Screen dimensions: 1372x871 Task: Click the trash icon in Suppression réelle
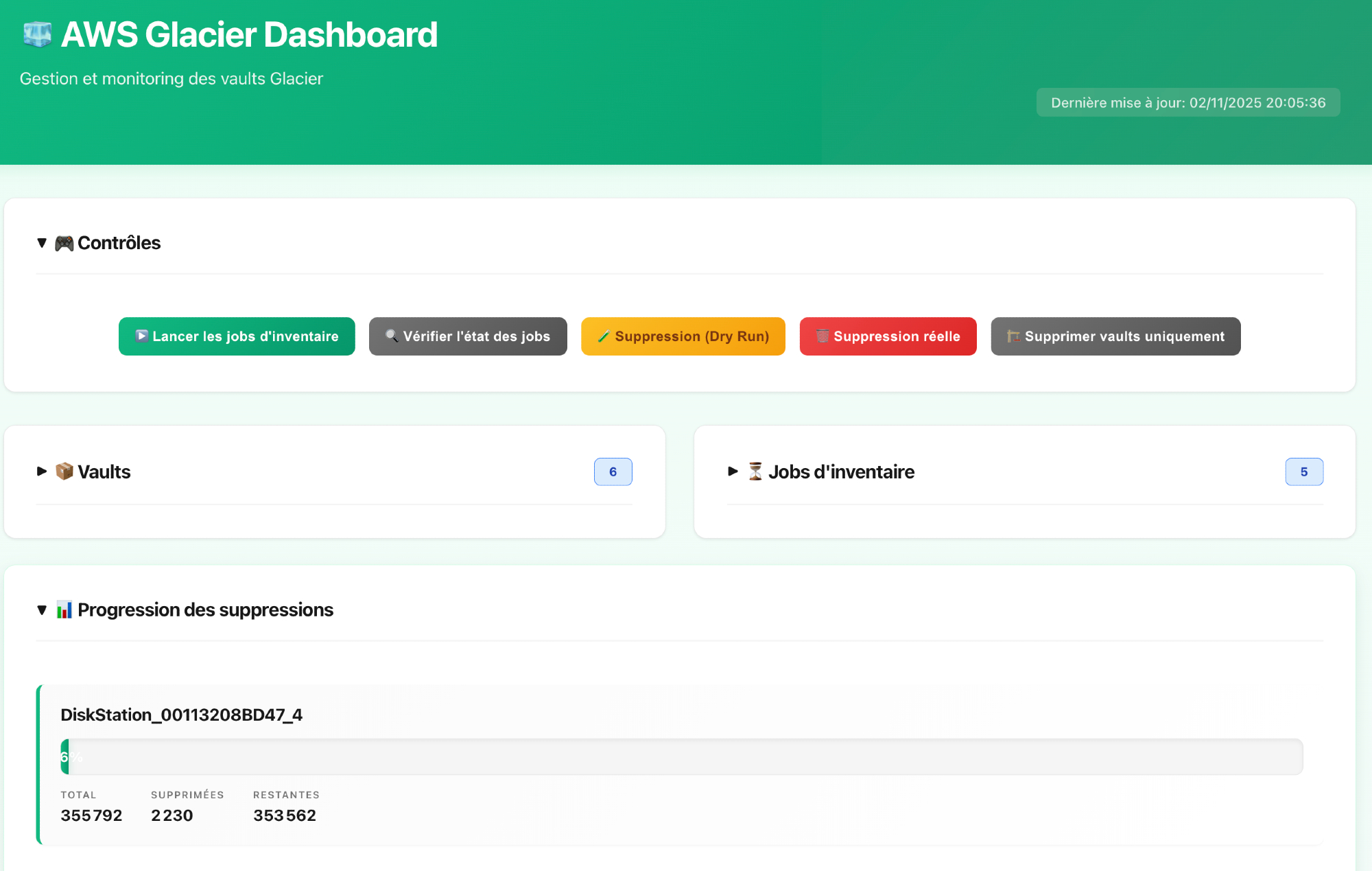tap(822, 336)
